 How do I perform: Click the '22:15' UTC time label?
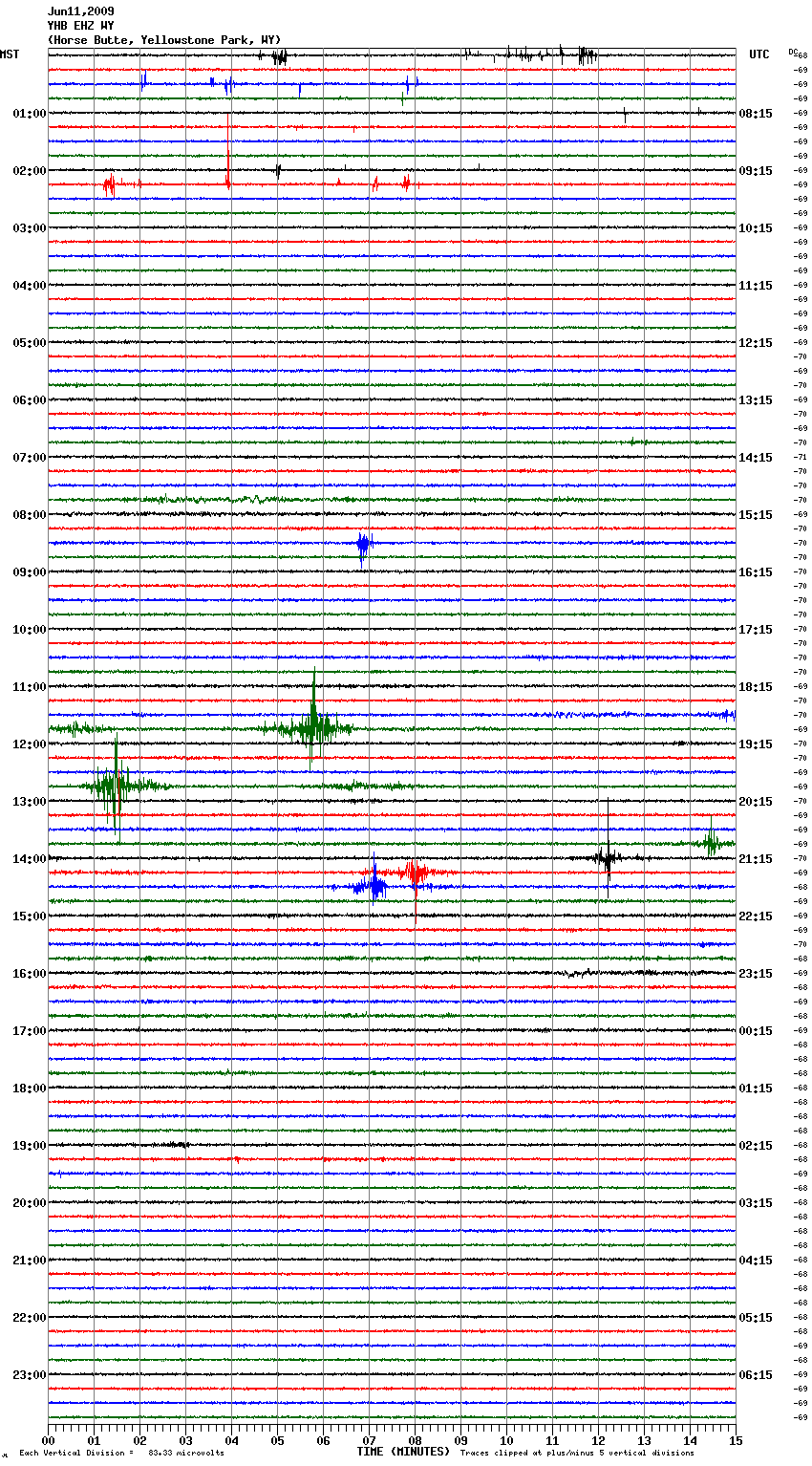point(756,916)
